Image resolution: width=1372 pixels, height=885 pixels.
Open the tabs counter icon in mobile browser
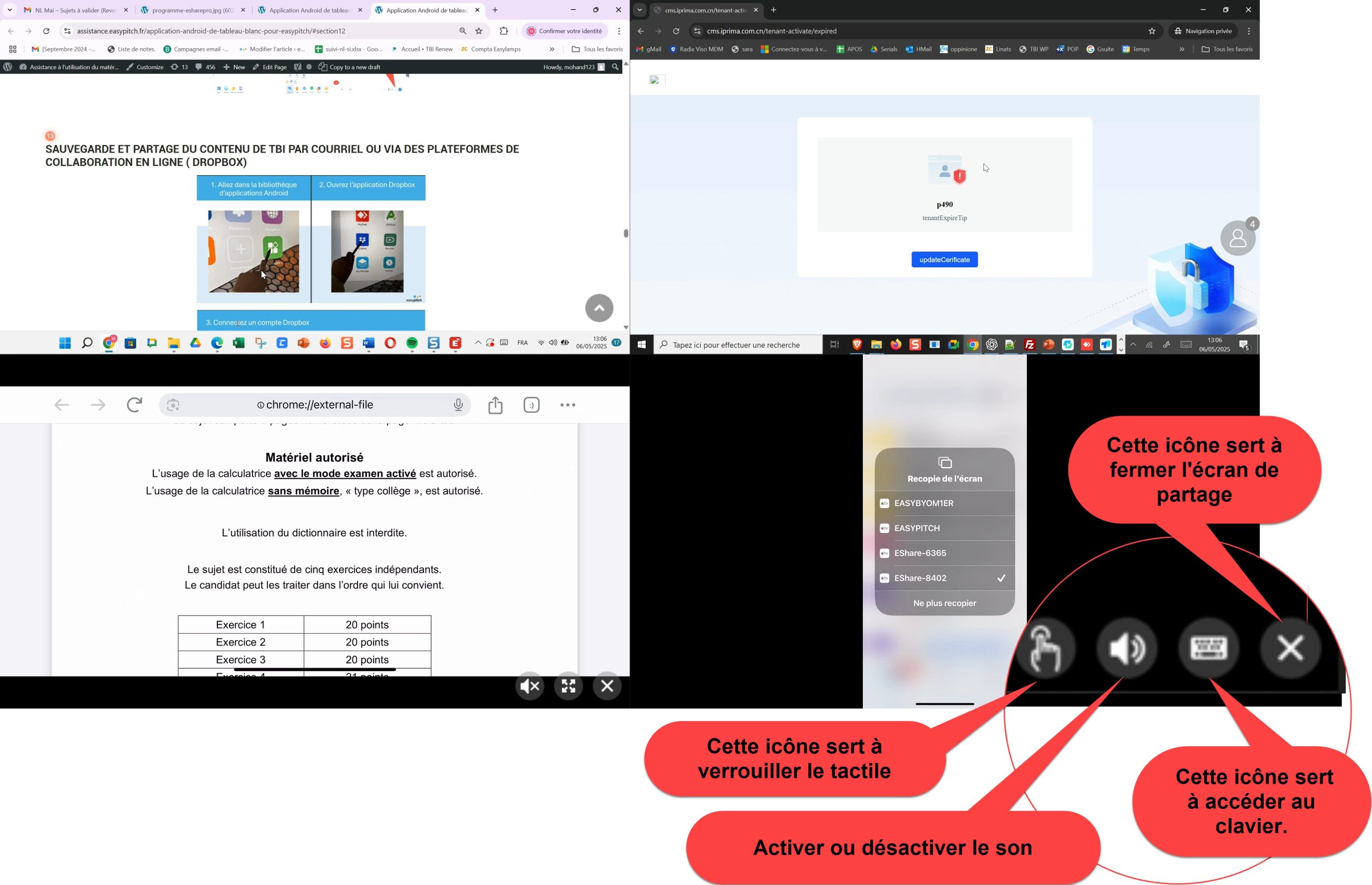tap(532, 405)
